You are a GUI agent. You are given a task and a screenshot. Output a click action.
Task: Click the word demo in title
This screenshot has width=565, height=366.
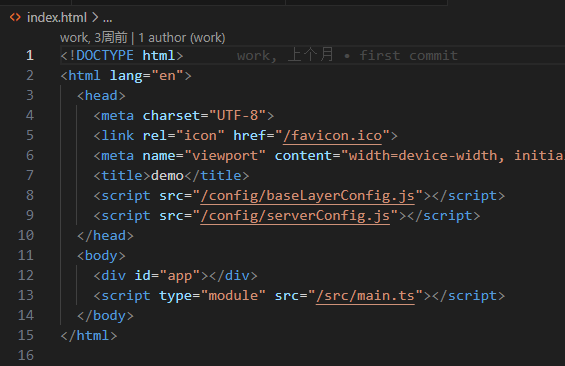pos(167,176)
